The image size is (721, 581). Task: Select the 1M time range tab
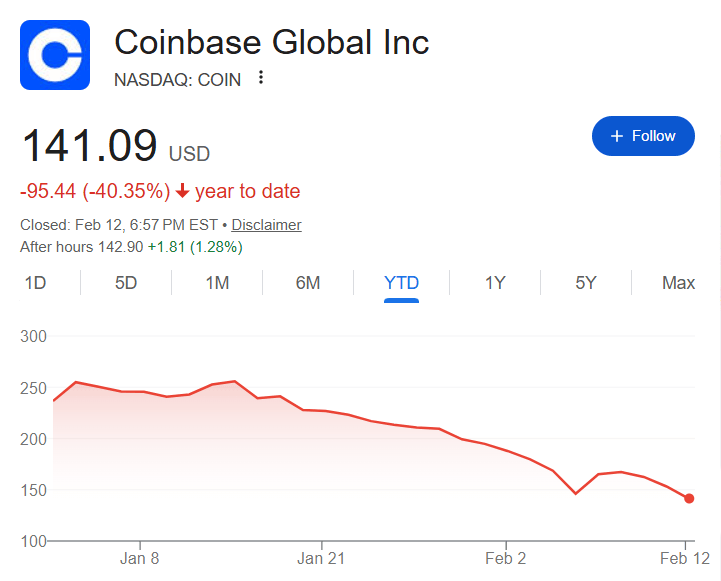coord(217,283)
